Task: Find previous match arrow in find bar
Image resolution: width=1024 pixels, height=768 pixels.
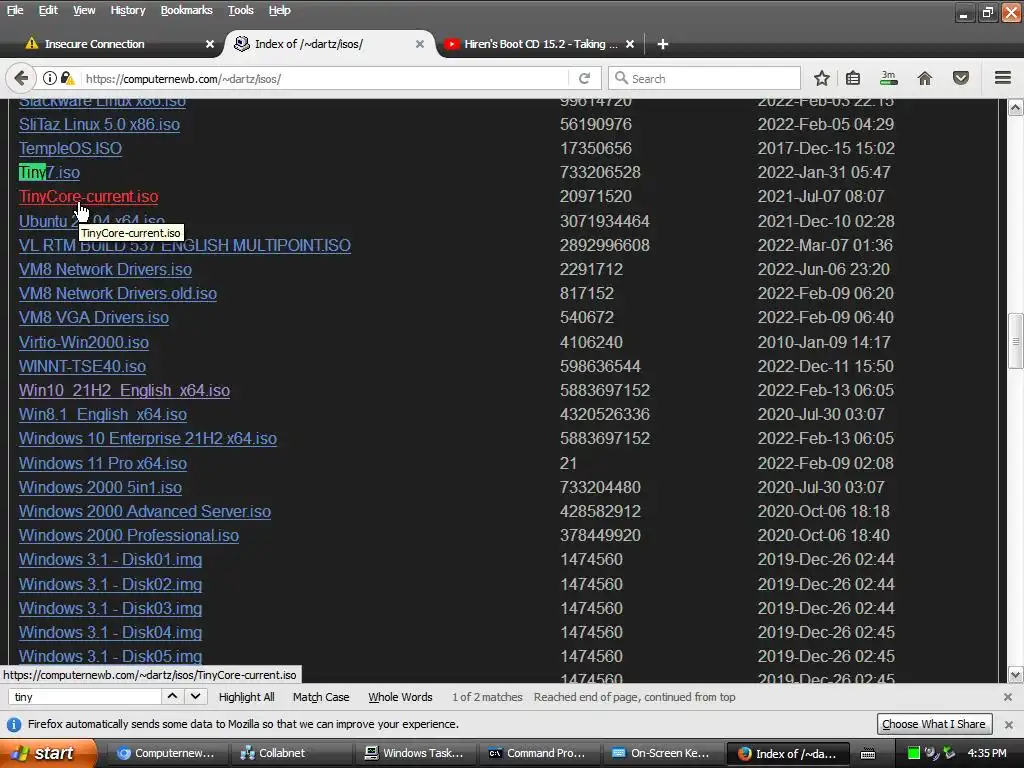Action: pyautogui.click(x=172, y=696)
